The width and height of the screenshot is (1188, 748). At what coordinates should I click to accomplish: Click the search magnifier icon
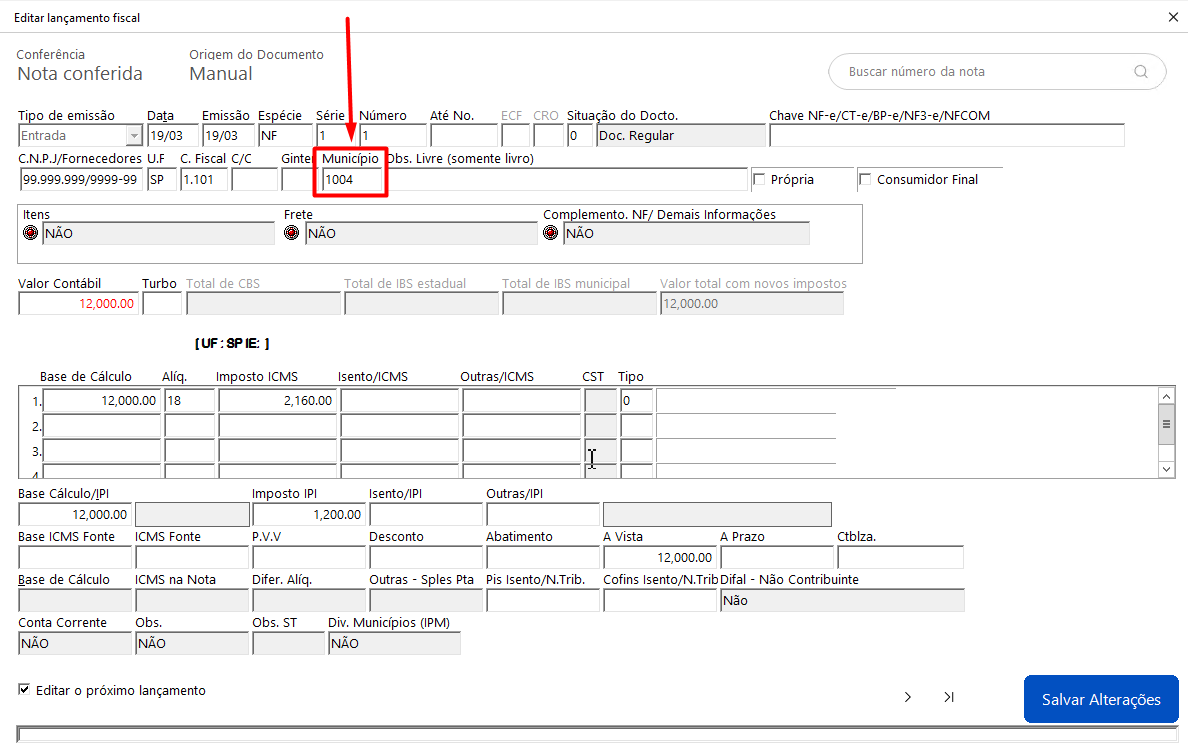(x=1140, y=72)
